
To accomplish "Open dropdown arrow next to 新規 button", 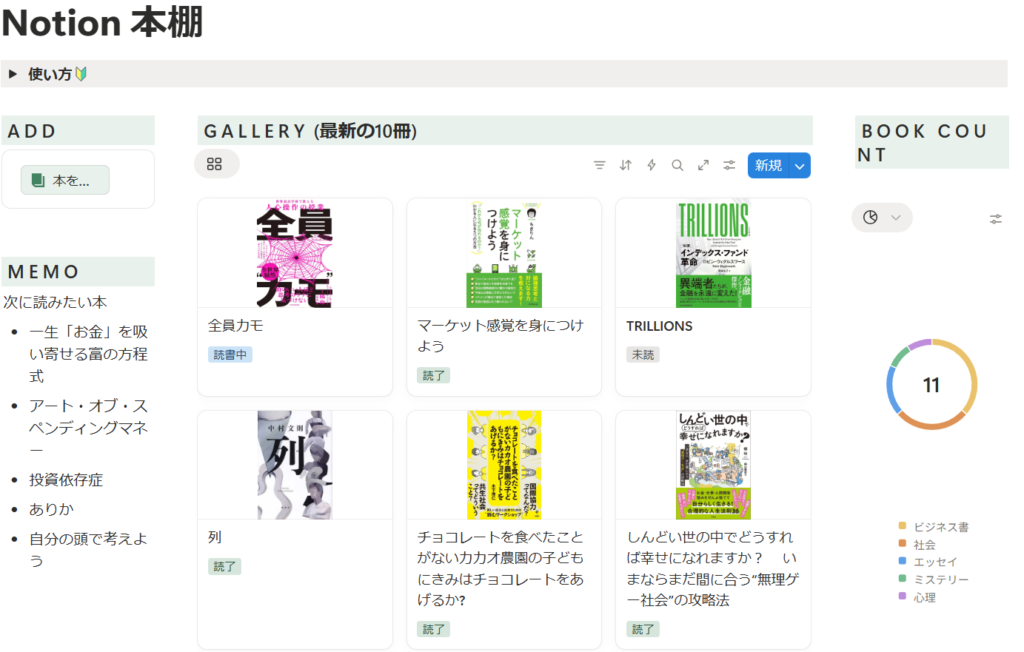I will coord(799,166).
